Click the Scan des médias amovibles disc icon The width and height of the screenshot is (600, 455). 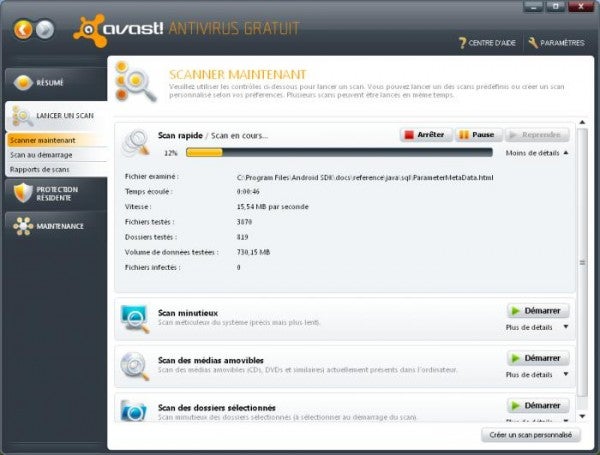(x=136, y=365)
